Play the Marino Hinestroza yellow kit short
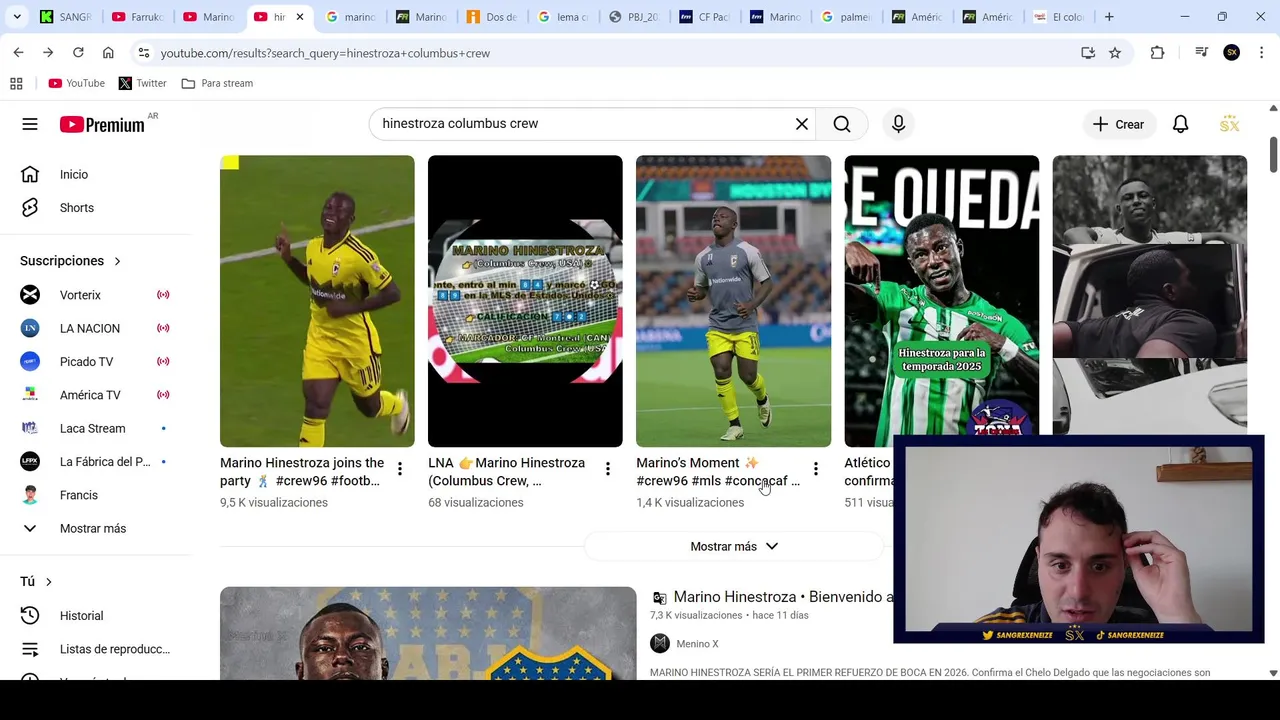 pyautogui.click(x=317, y=301)
